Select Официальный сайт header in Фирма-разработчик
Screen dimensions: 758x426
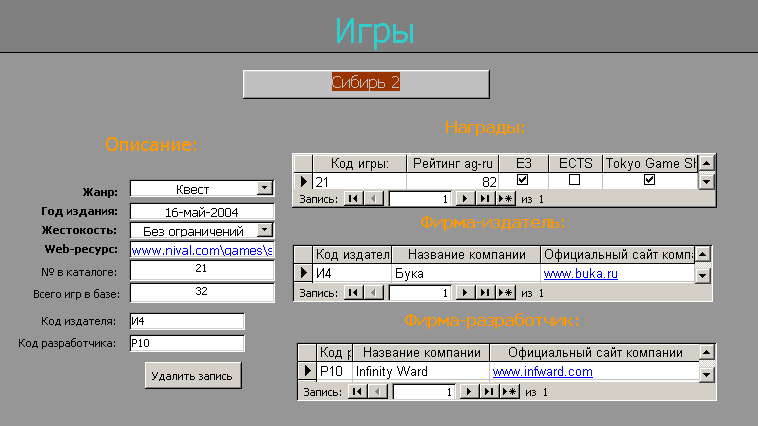[x=595, y=353]
